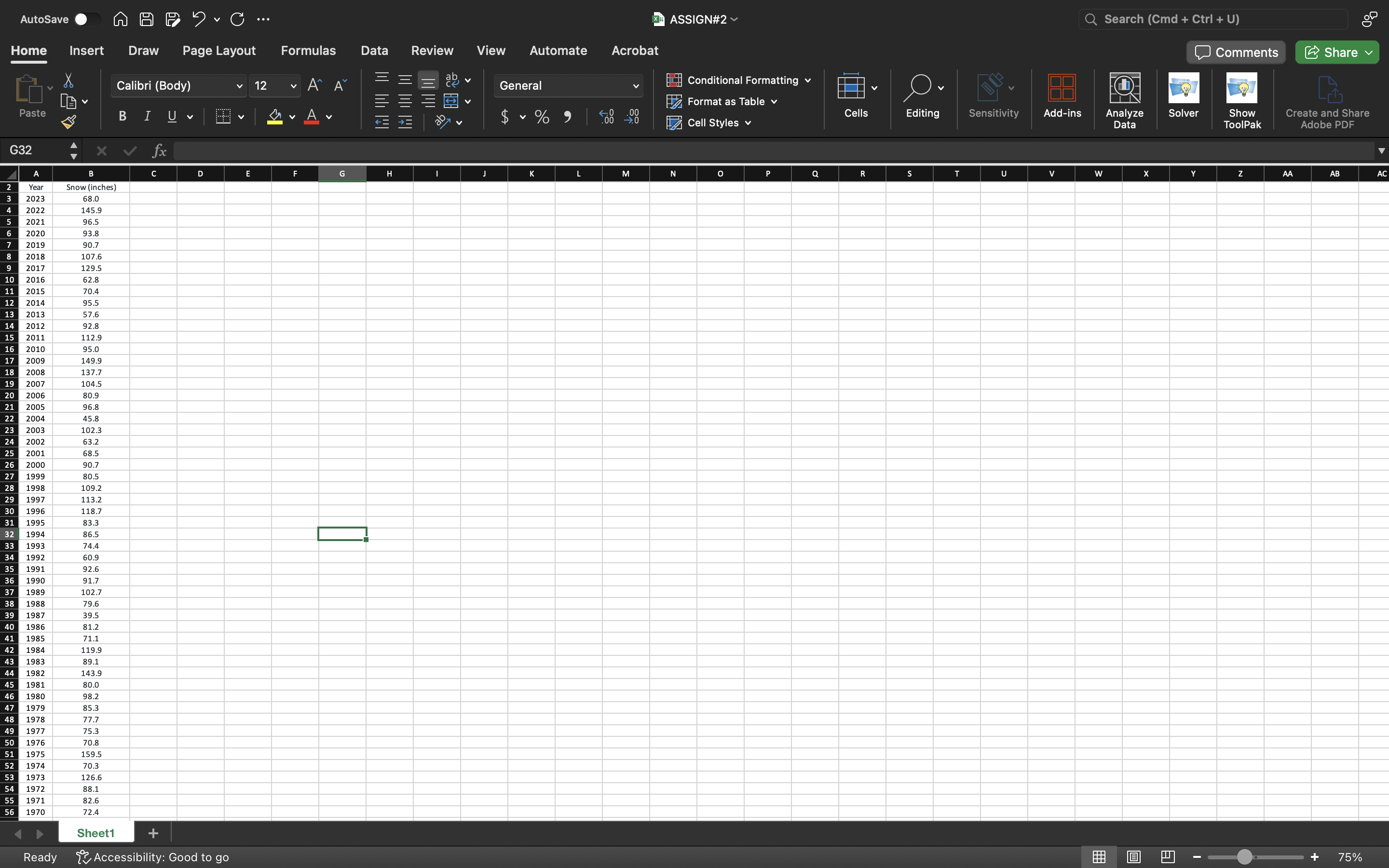Click the Comments button
This screenshot has width=1389, height=868.
(1237, 51)
